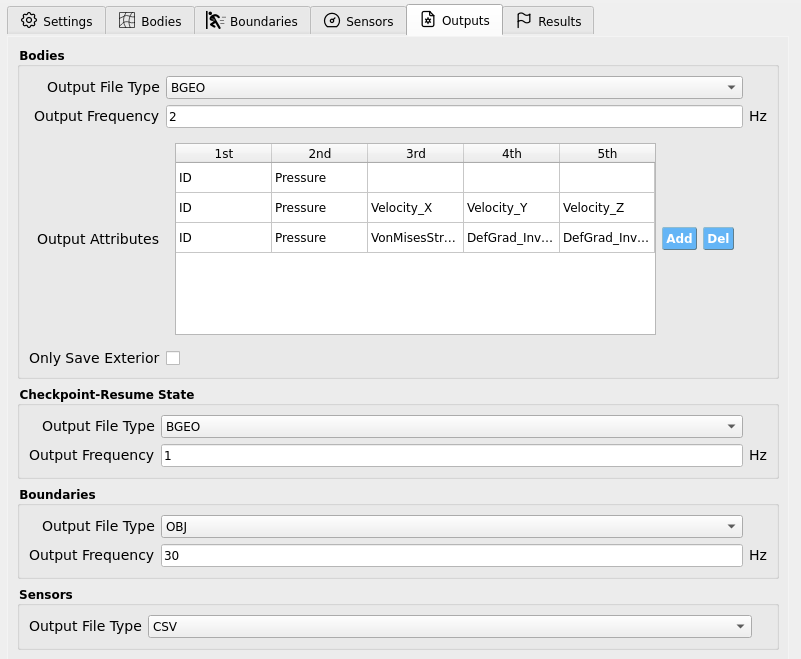Select Pressure cell in the Velocity_X row

coord(319,208)
